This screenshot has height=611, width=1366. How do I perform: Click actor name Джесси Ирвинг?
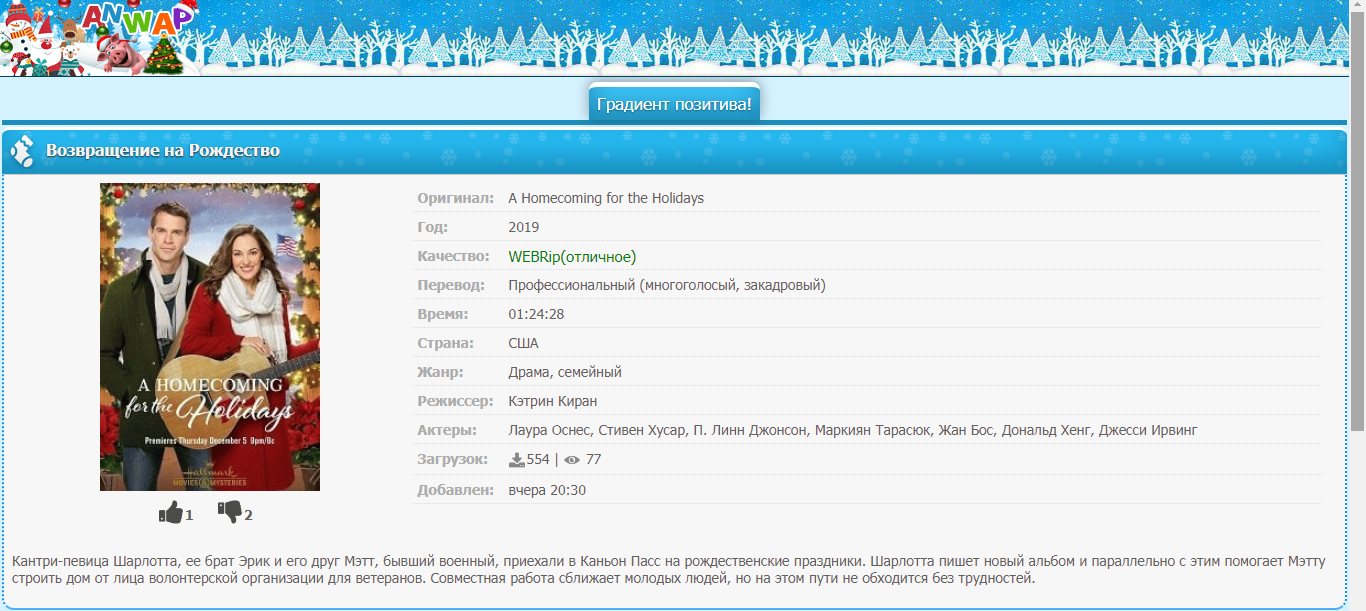point(1148,430)
